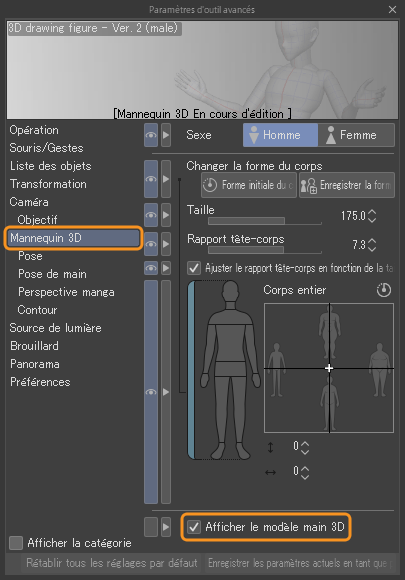Check Afficher la catégorie checkbox
Image resolution: width=405 pixels, height=580 pixels.
tap(16, 543)
